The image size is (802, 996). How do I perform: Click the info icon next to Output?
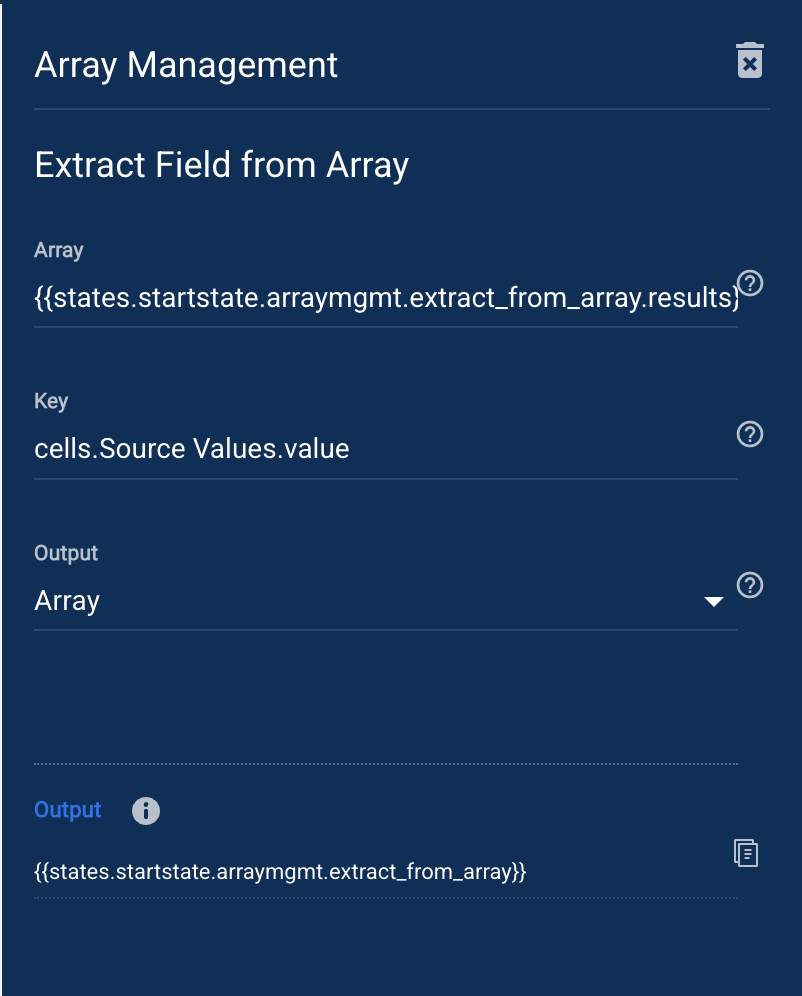(145, 811)
